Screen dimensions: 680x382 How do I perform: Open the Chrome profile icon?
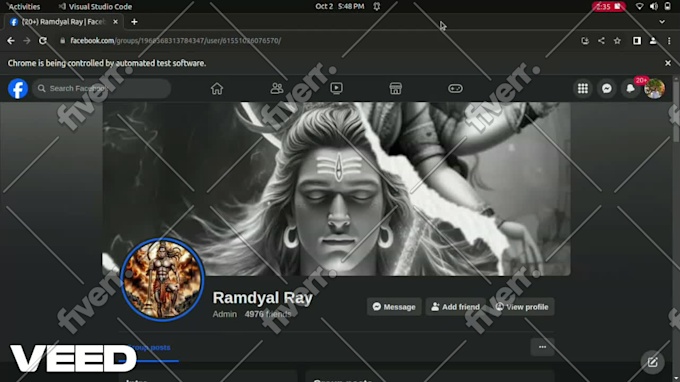click(653, 40)
